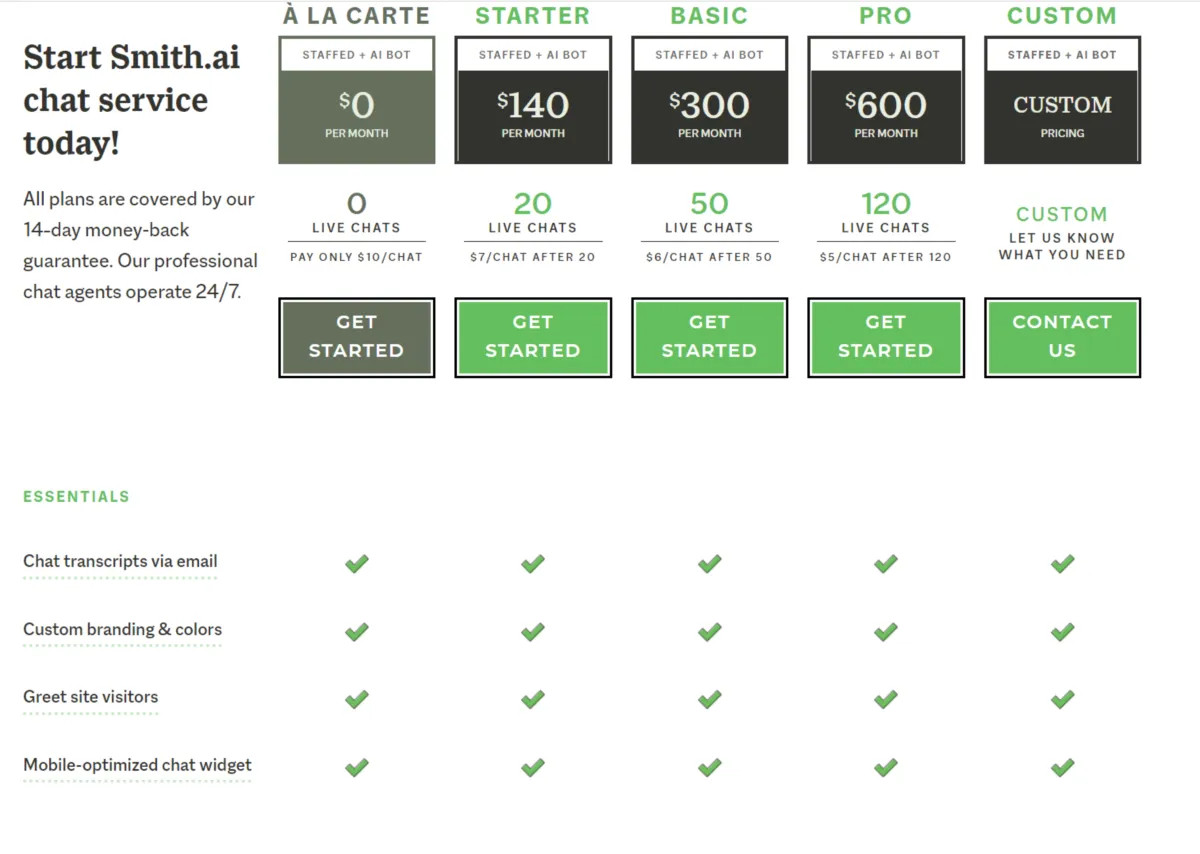This screenshot has width=1200, height=854.
Task: Click Get Started under Starter plan
Action: click(532, 337)
